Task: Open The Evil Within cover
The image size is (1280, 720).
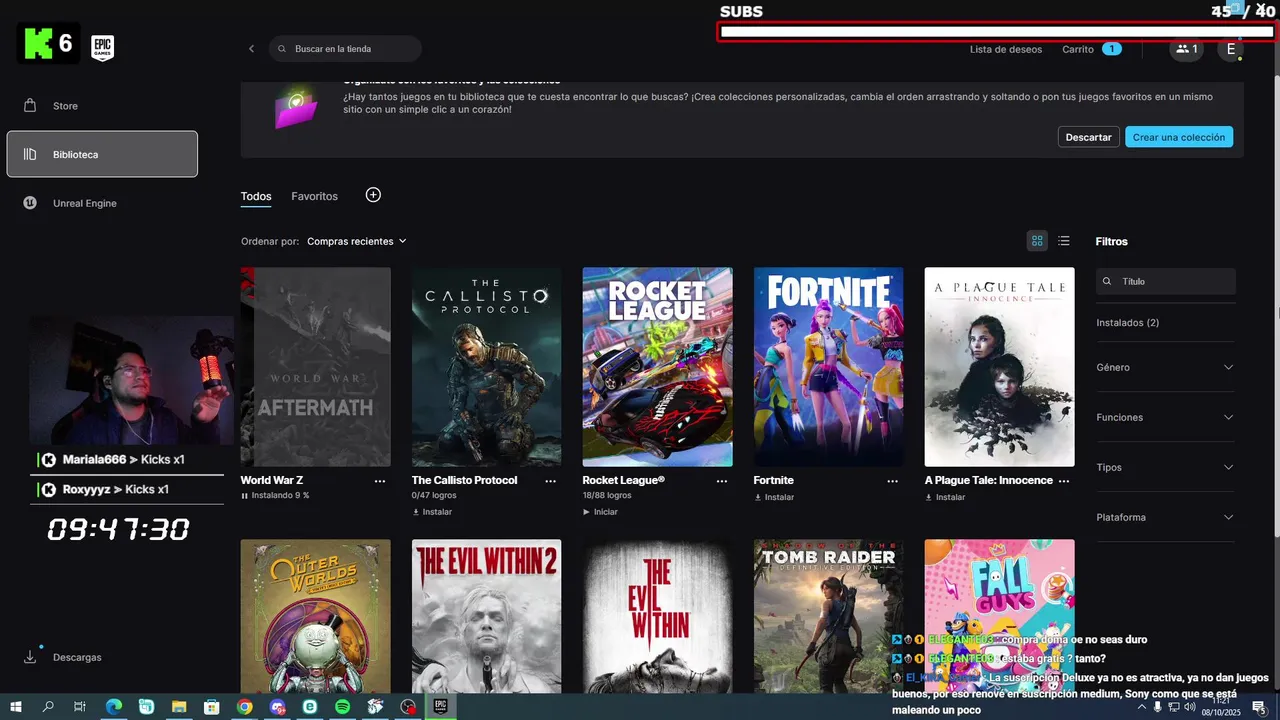Action: point(657,616)
